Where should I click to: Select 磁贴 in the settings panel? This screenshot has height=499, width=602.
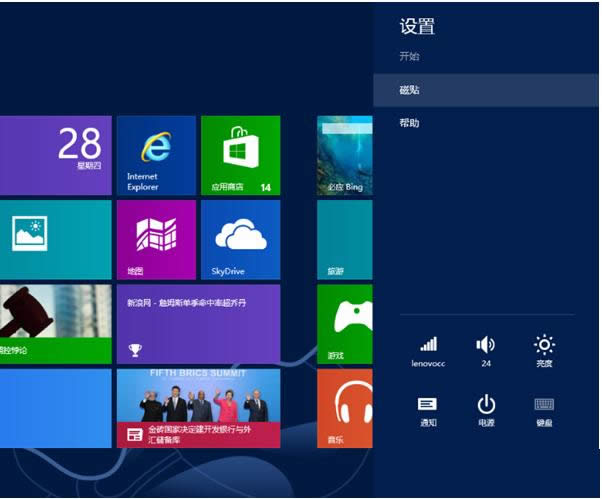(486, 90)
